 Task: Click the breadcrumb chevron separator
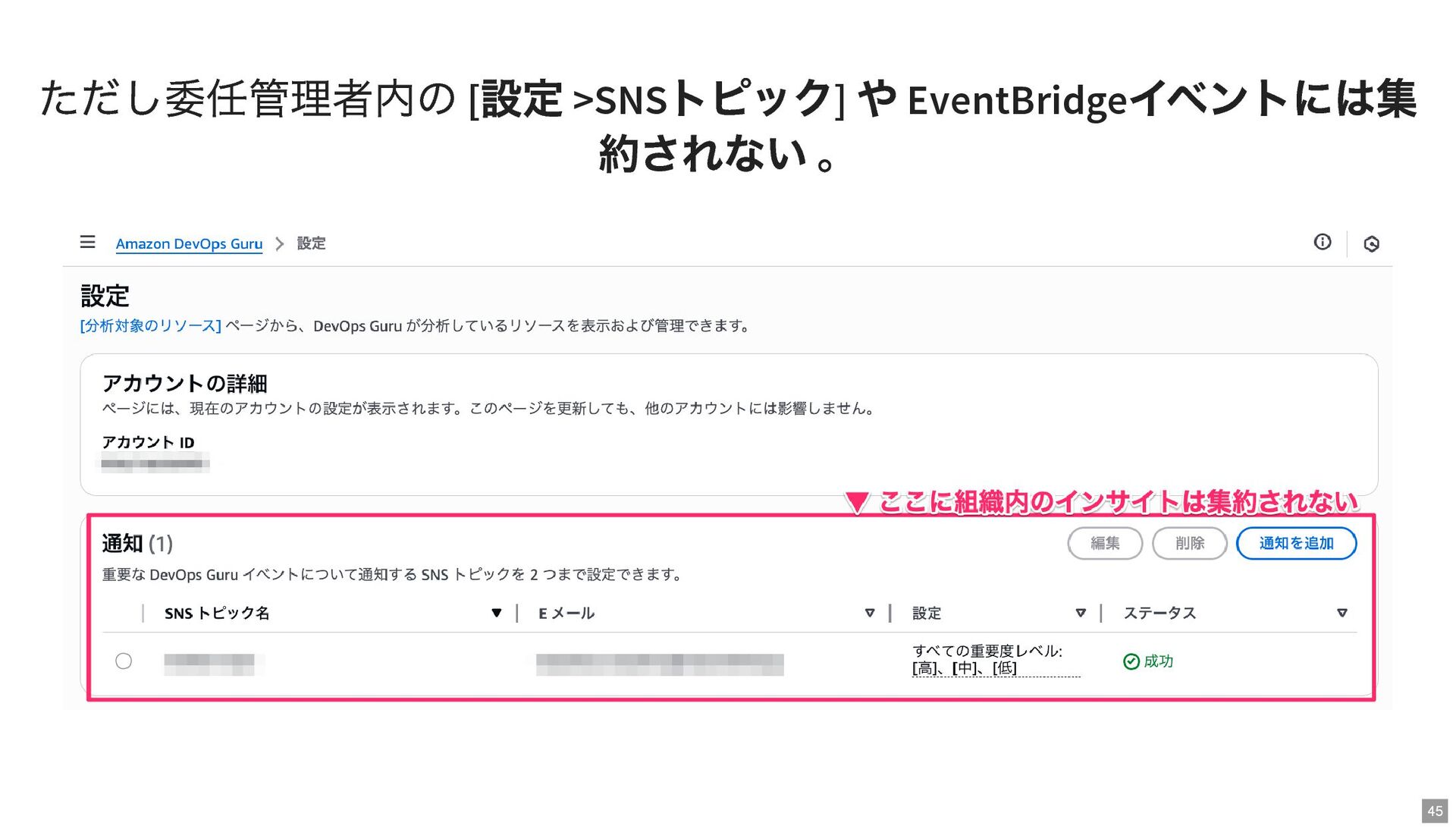point(280,243)
